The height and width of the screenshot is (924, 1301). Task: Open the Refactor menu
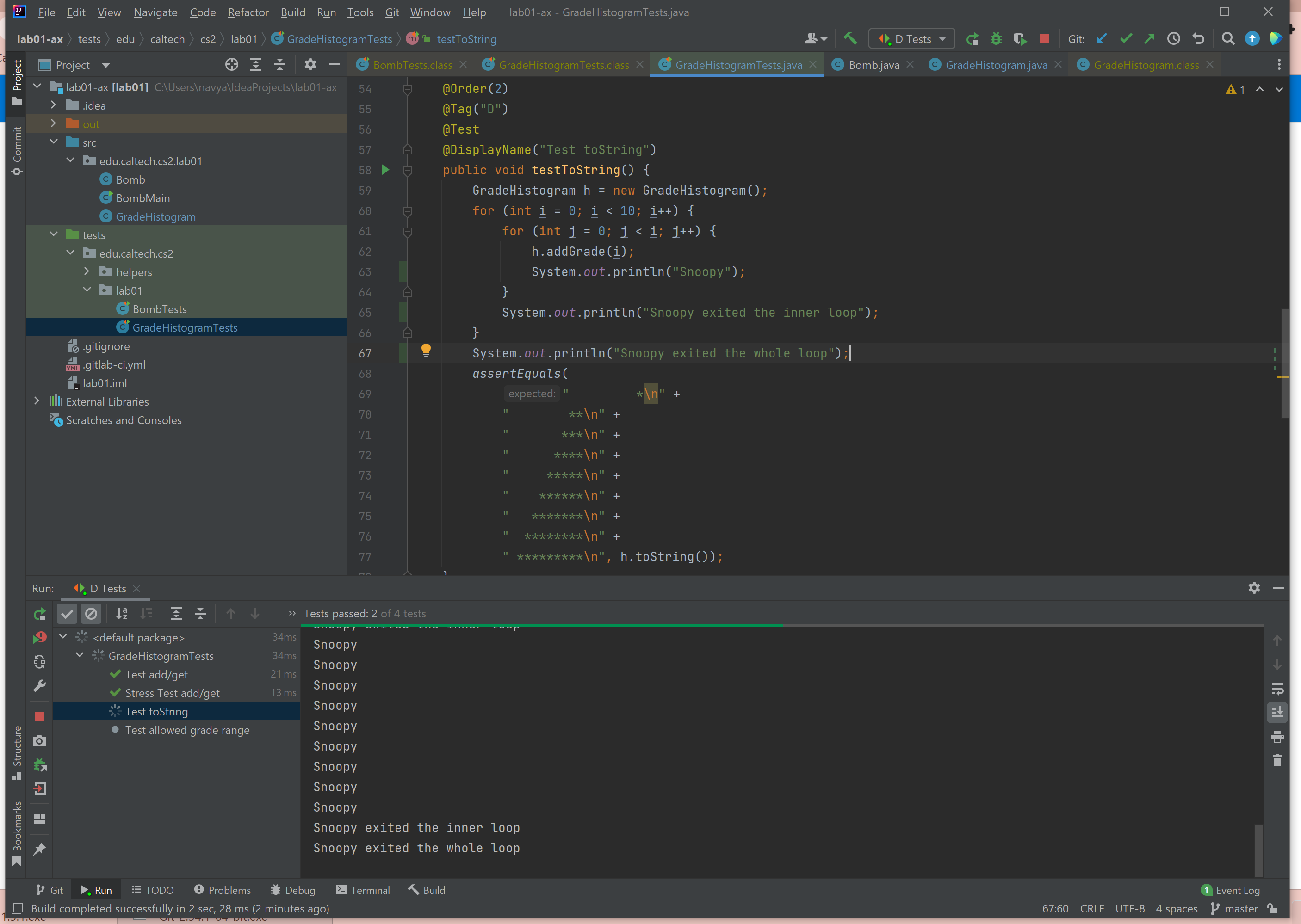(x=248, y=12)
